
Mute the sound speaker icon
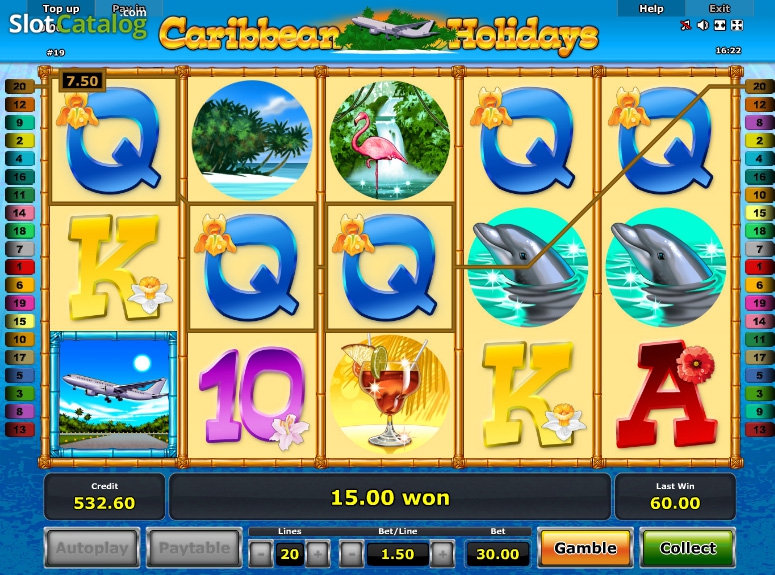pyautogui.click(x=702, y=25)
